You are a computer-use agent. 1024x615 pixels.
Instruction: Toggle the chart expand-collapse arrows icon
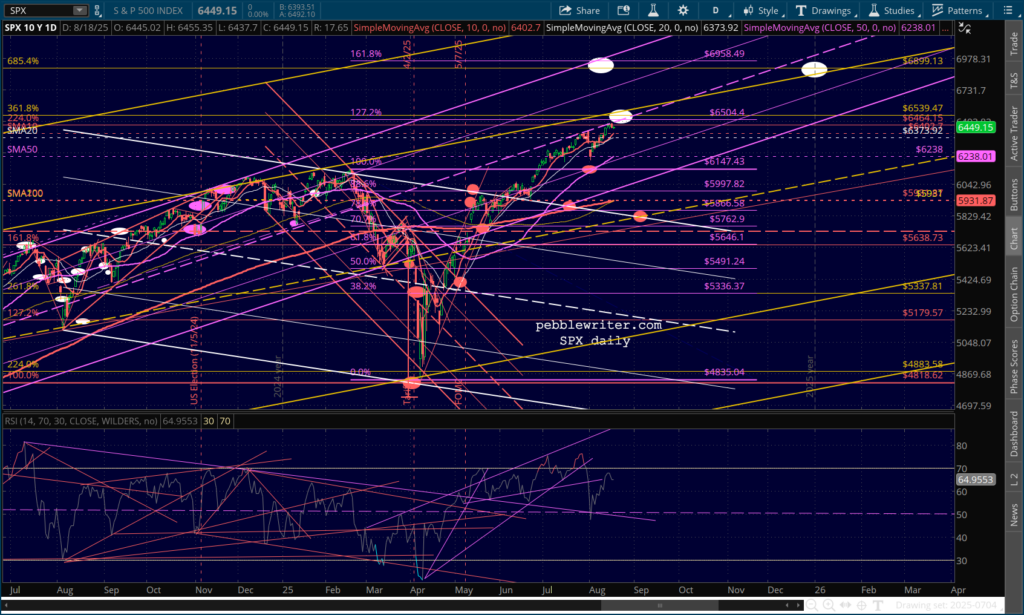click(x=965, y=28)
